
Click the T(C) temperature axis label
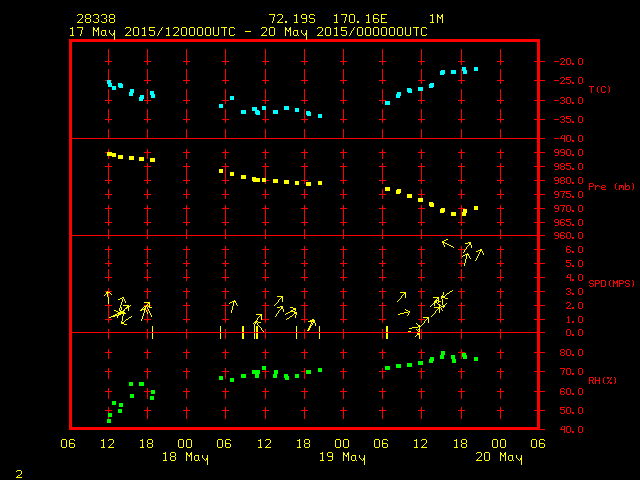coord(600,90)
